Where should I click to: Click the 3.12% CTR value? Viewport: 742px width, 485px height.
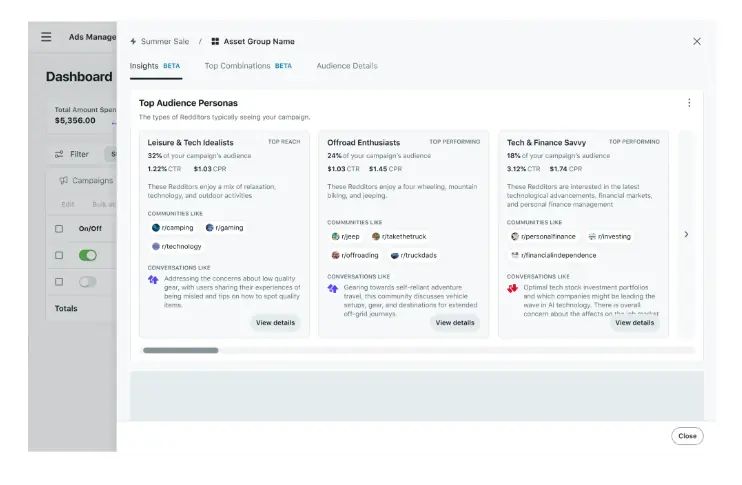pos(523,169)
